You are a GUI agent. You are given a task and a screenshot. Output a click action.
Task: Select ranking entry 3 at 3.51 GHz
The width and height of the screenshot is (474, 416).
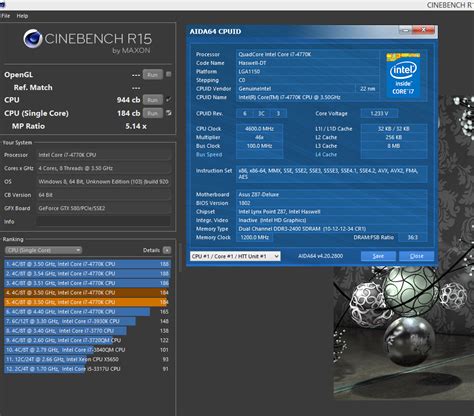coord(87,283)
